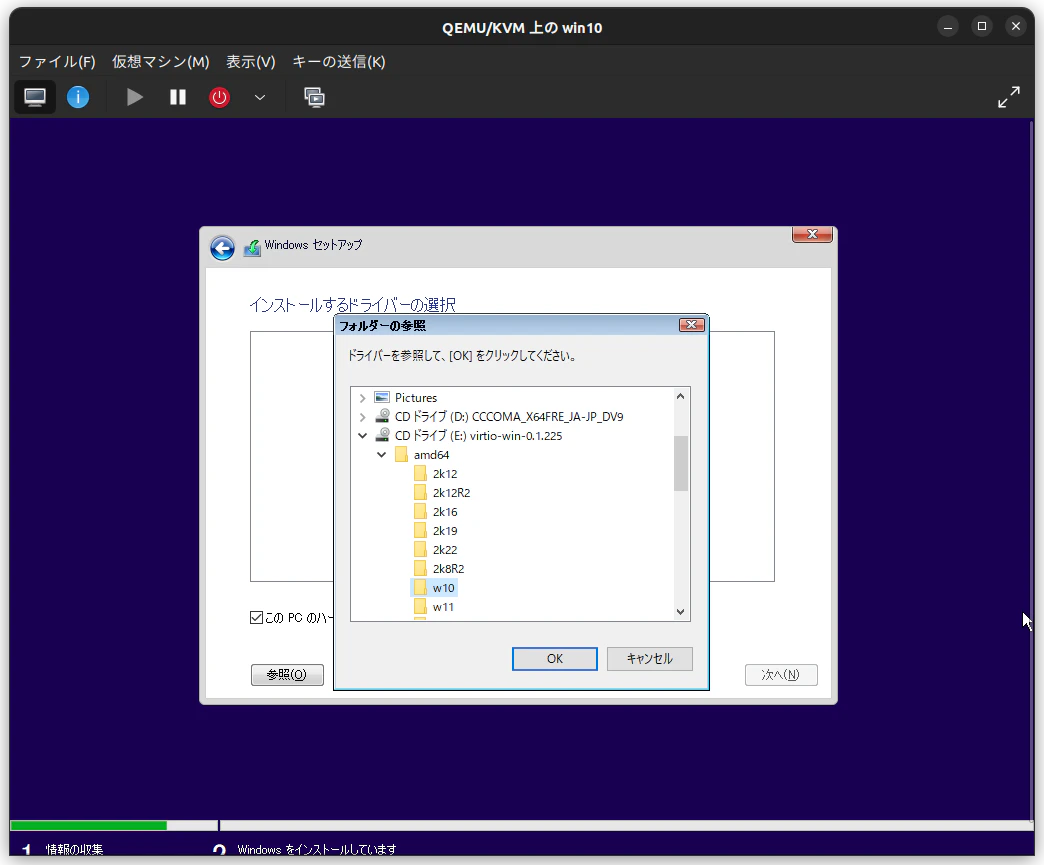This screenshot has width=1044, height=865.
Task: Close the Windows セットアップ window
Action: tap(812, 234)
